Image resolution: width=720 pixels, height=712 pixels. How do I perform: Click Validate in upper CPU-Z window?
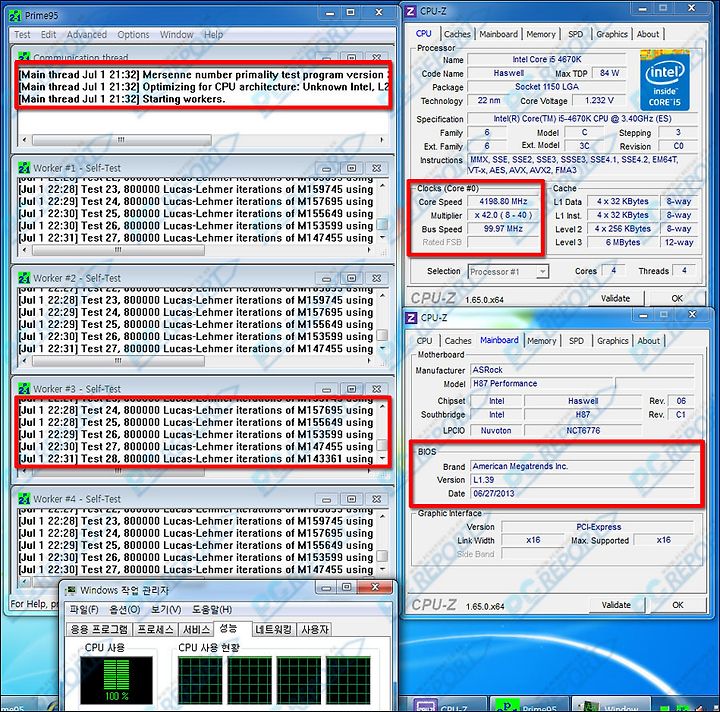point(615,298)
